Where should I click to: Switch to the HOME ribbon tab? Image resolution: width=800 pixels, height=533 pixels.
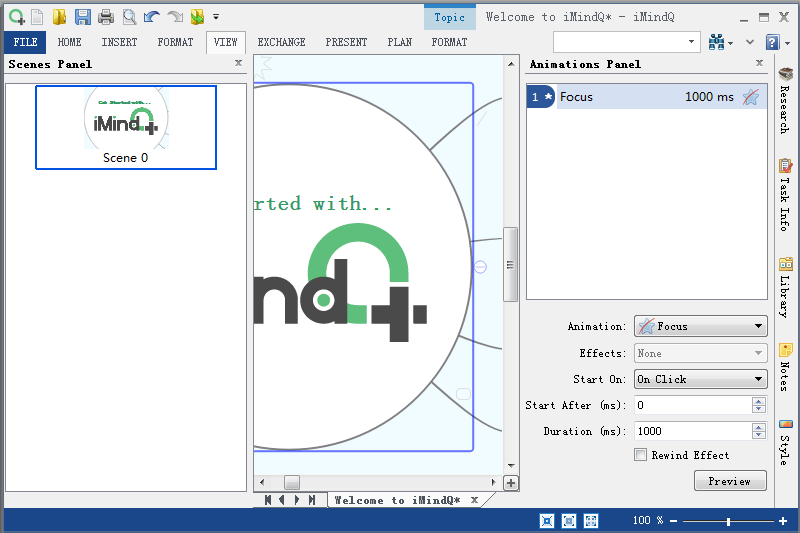pos(69,42)
